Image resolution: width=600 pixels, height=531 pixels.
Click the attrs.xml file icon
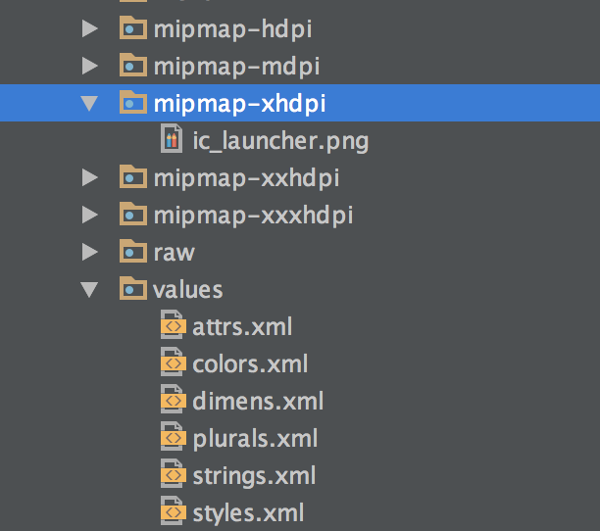click(x=173, y=325)
